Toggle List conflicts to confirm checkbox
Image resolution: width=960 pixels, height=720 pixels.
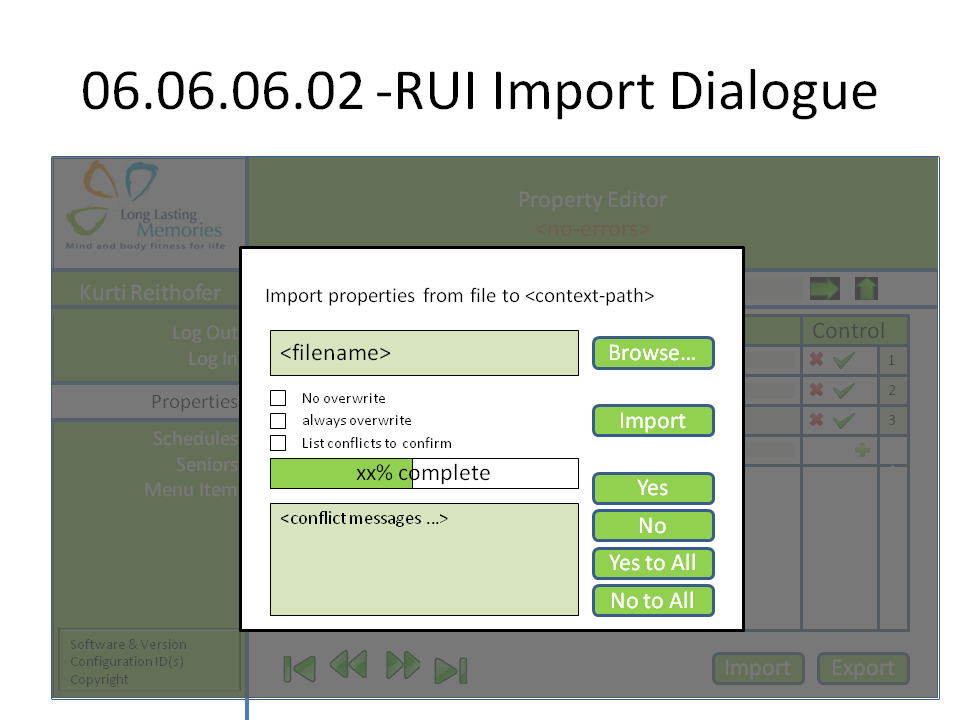[x=279, y=443]
